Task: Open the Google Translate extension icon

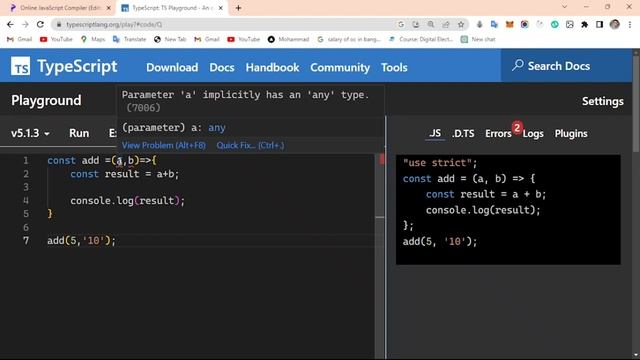Action: click(494, 24)
